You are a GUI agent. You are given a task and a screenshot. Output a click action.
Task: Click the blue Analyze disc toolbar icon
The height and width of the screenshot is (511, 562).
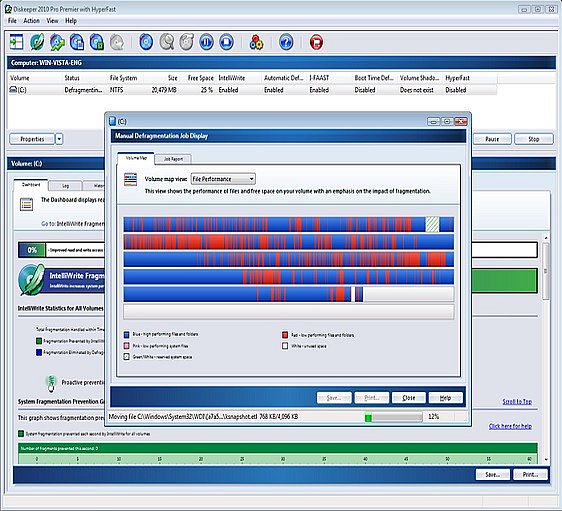click(x=146, y=42)
